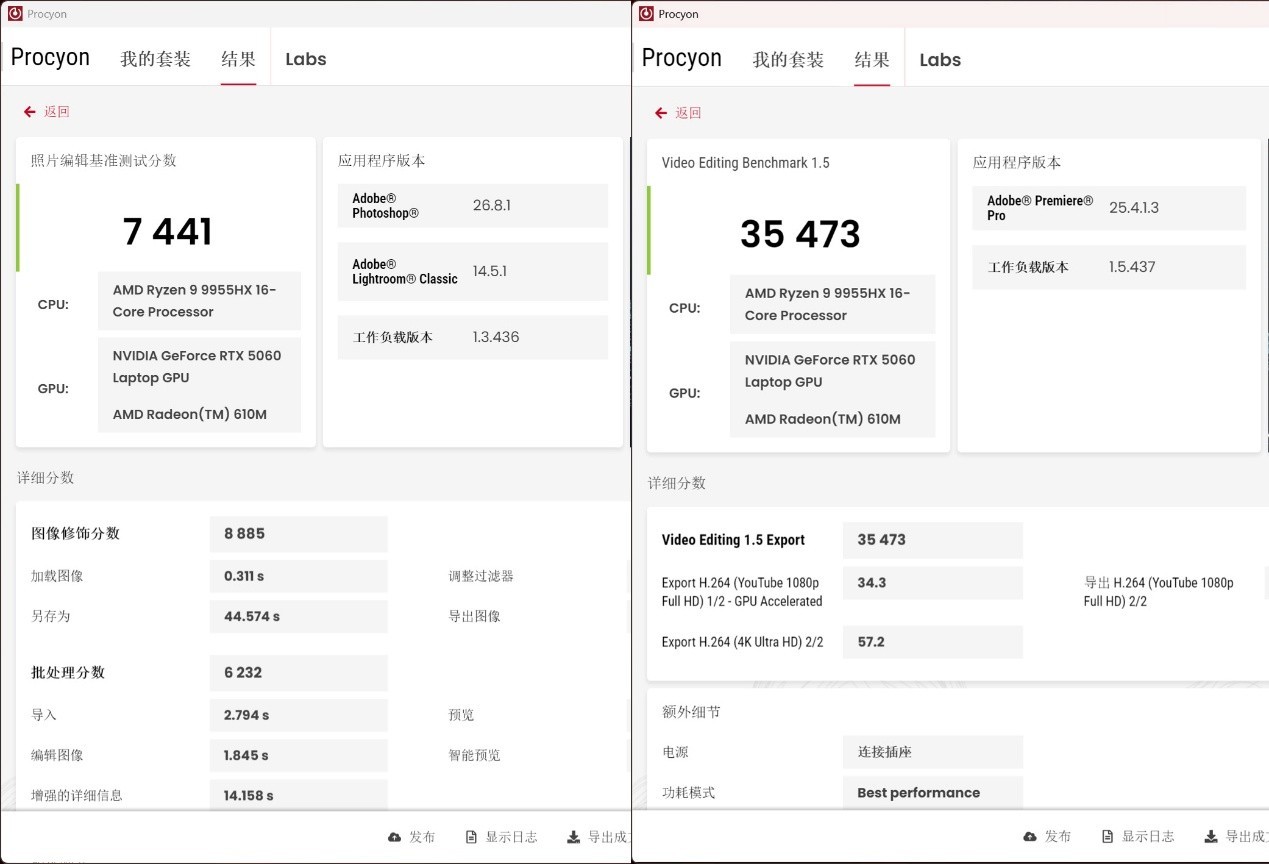Image resolution: width=1269 pixels, height=864 pixels.
Task: Click the back arrow icon in right window
Action: 661,113
